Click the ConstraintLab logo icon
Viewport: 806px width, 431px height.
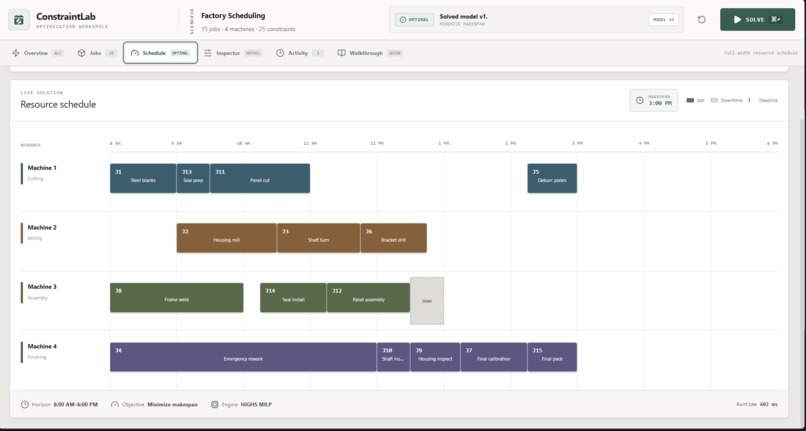(x=19, y=20)
